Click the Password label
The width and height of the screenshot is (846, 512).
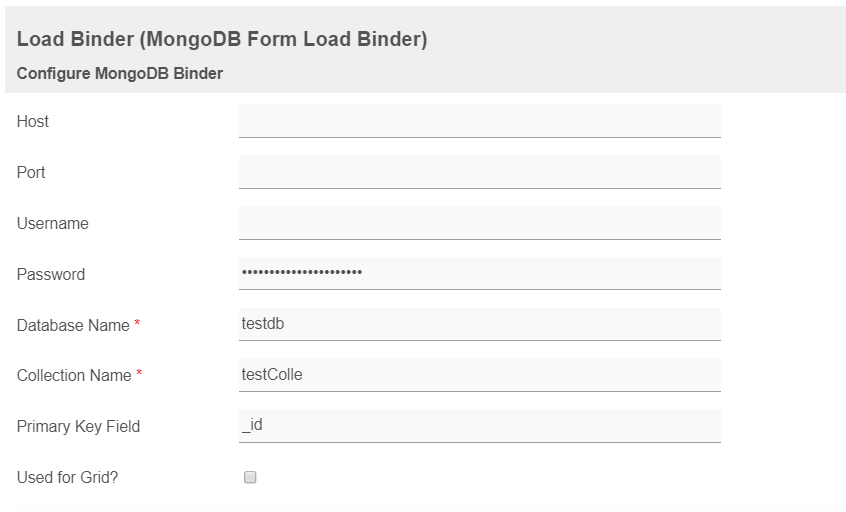[x=51, y=275]
